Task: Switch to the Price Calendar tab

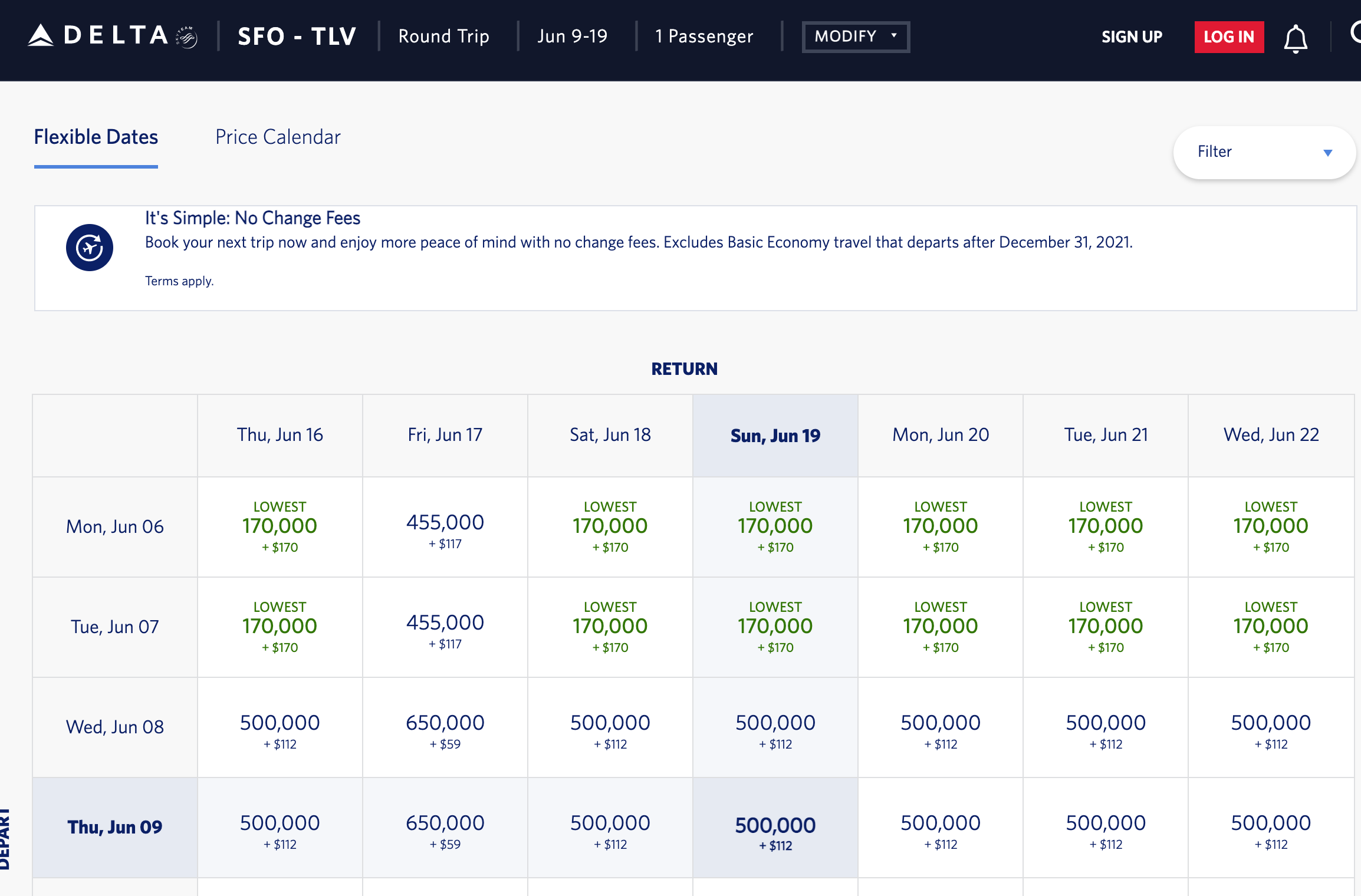Action: [278, 137]
